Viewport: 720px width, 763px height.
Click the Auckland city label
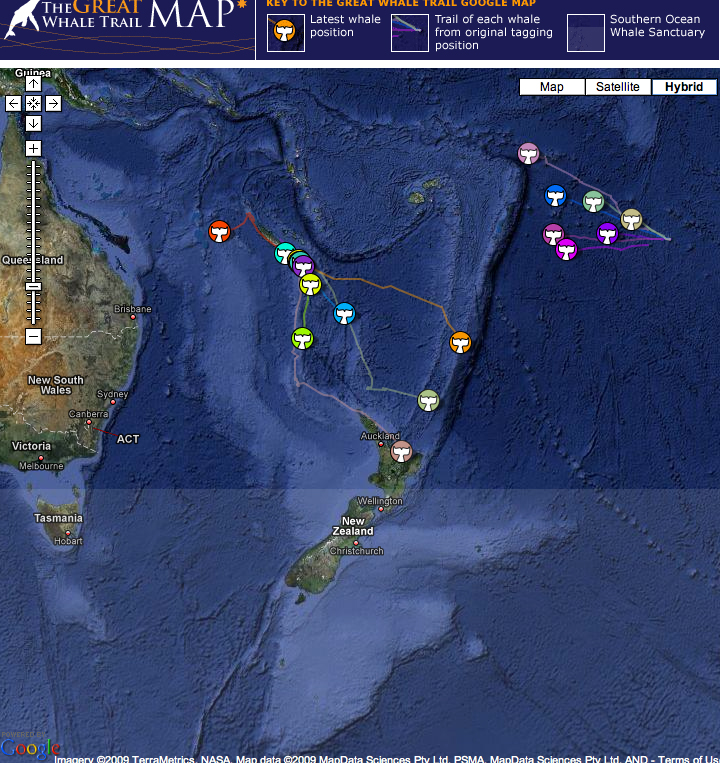tap(380, 436)
